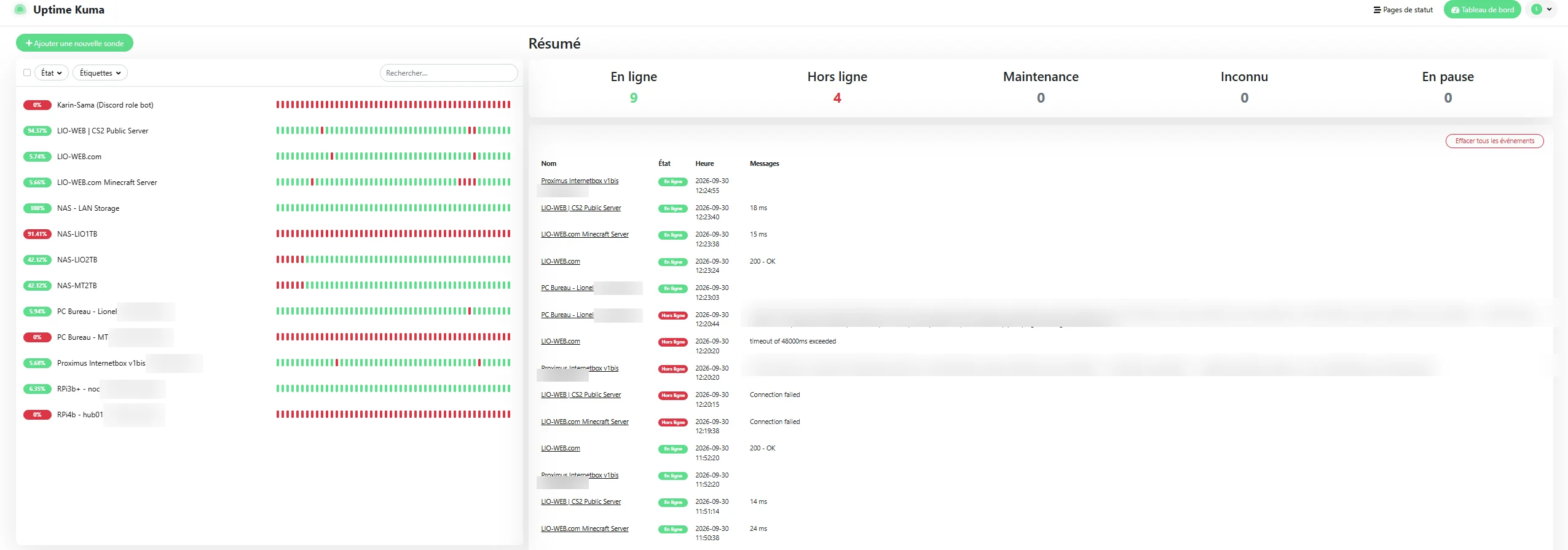Open the NAS-MT2TB monitor
The width and height of the screenshot is (1568, 550).
point(269,286)
